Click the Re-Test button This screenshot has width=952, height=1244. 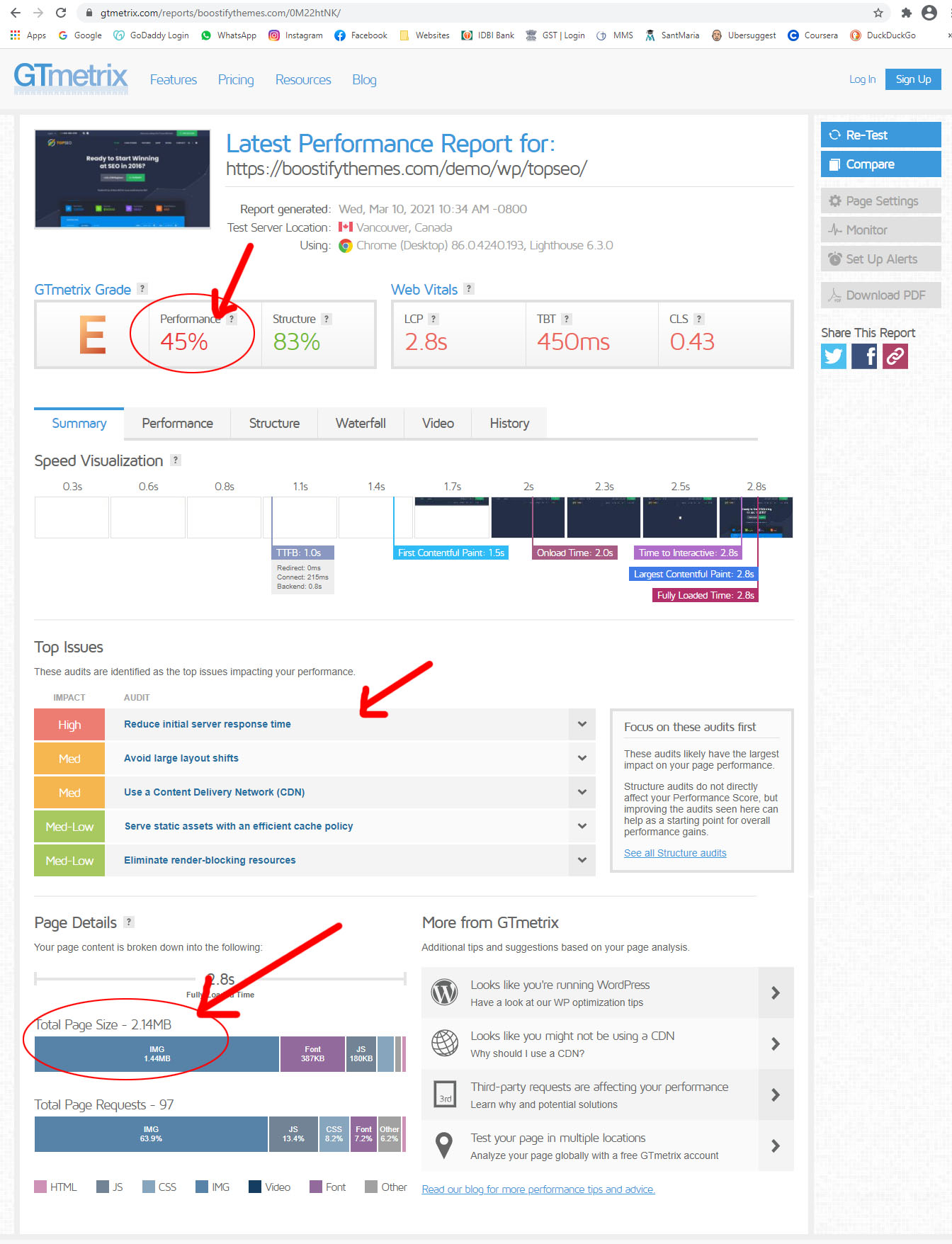click(x=880, y=135)
